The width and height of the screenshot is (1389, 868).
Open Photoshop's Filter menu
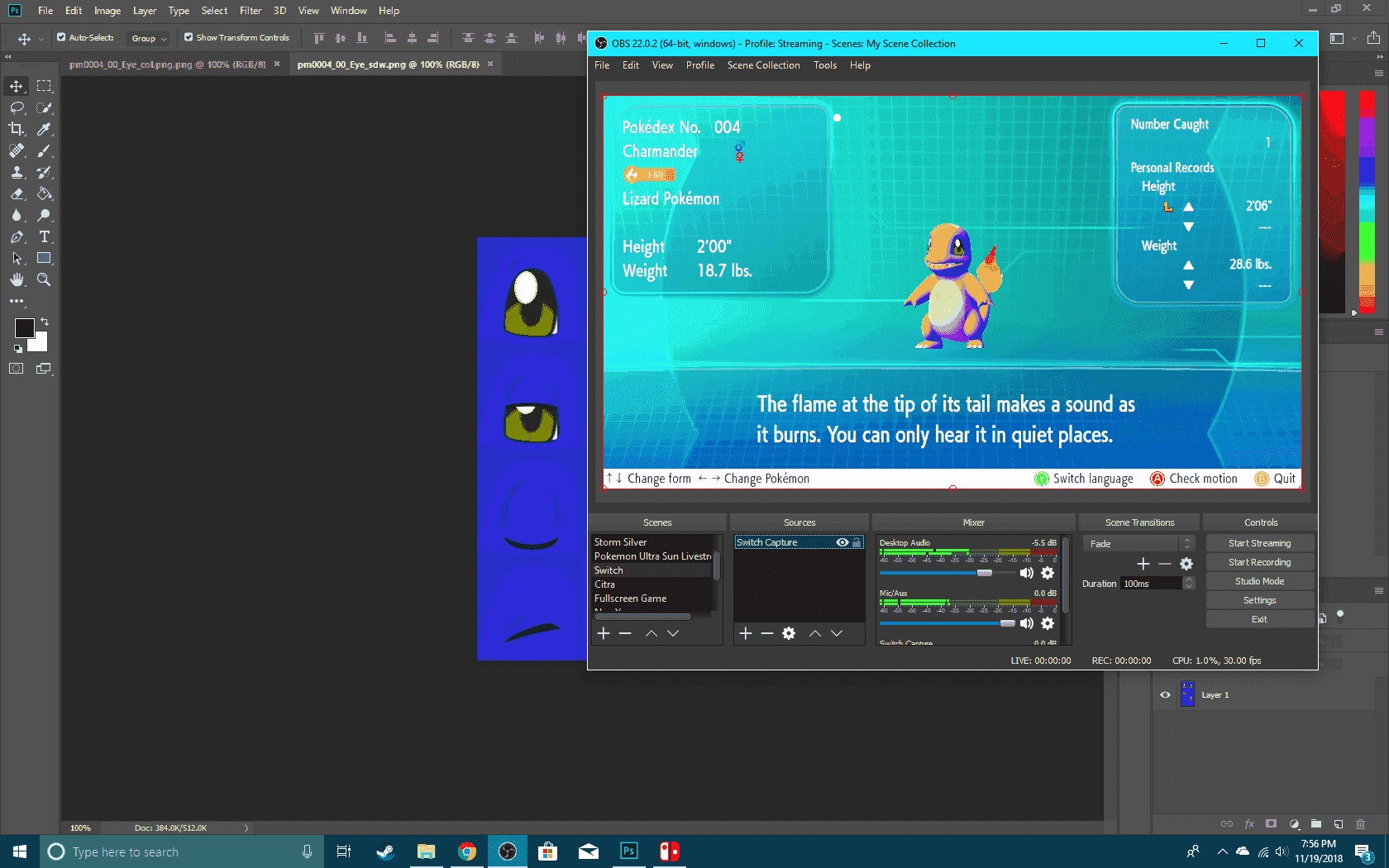click(x=251, y=11)
